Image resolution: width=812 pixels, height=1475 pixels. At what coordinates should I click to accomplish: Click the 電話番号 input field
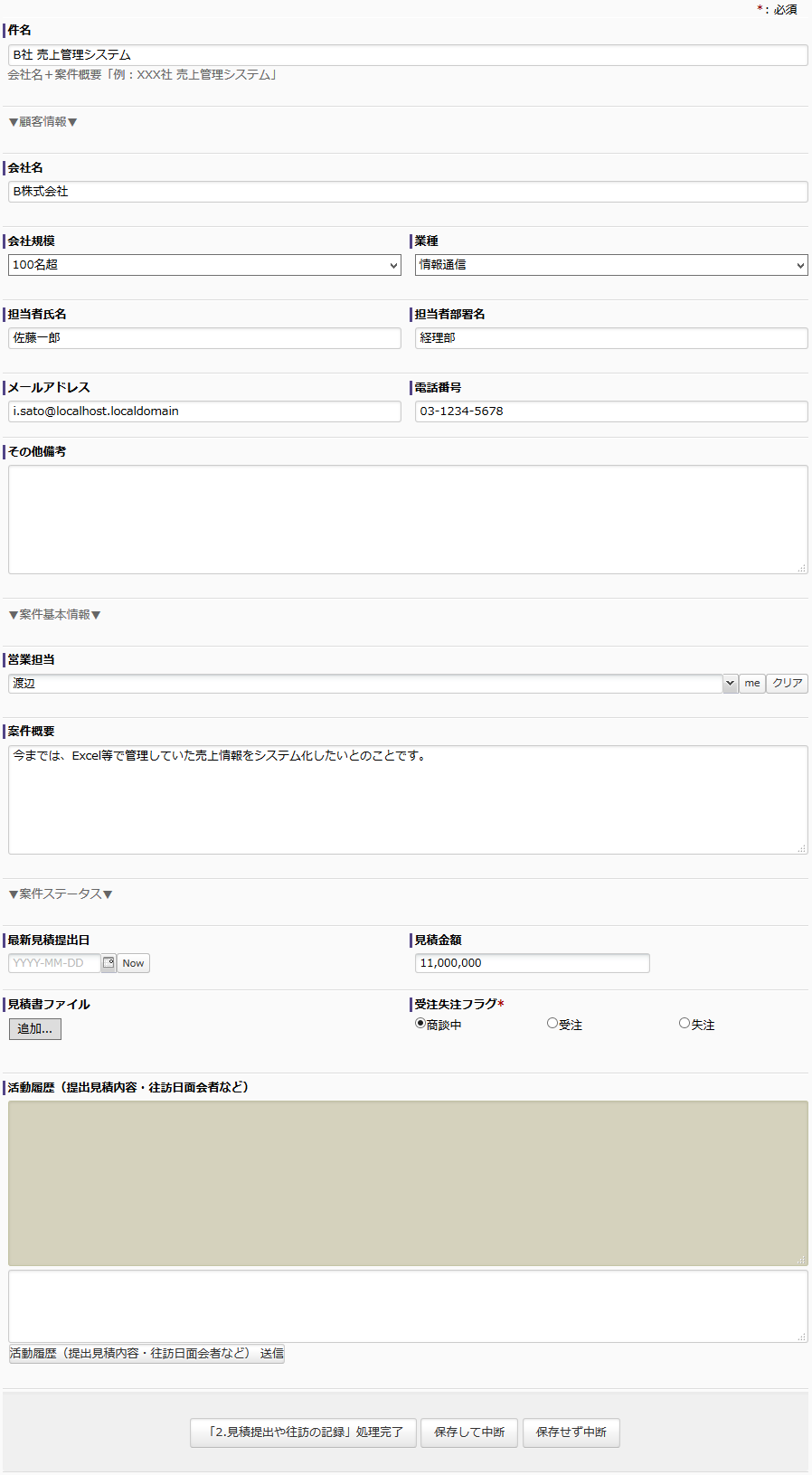[611, 411]
